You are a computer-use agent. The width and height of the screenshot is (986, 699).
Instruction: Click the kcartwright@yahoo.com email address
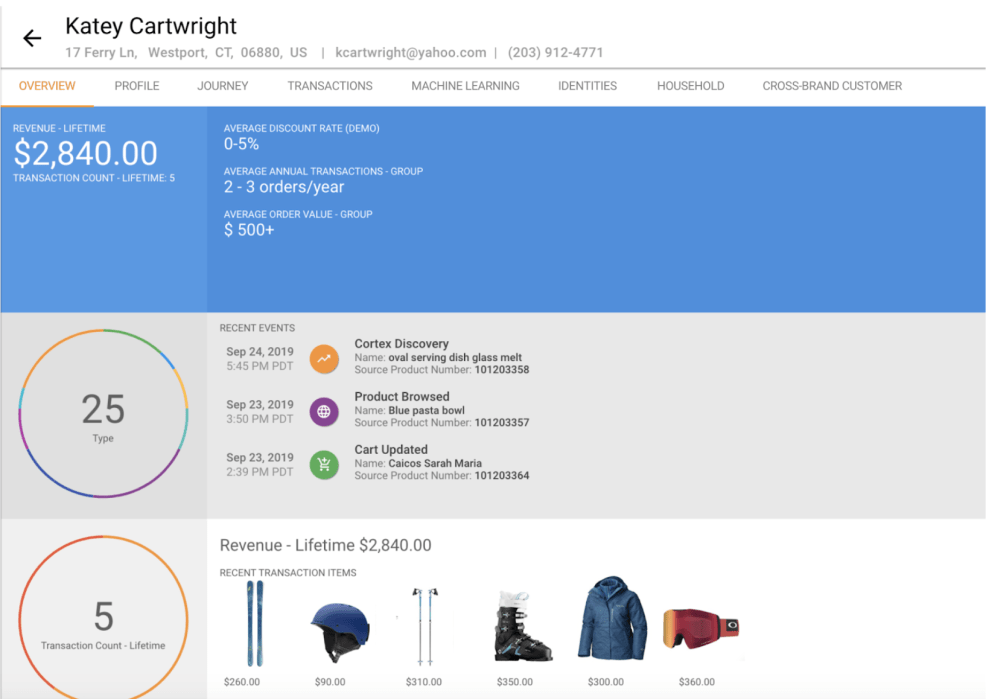[x=411, y=53]
